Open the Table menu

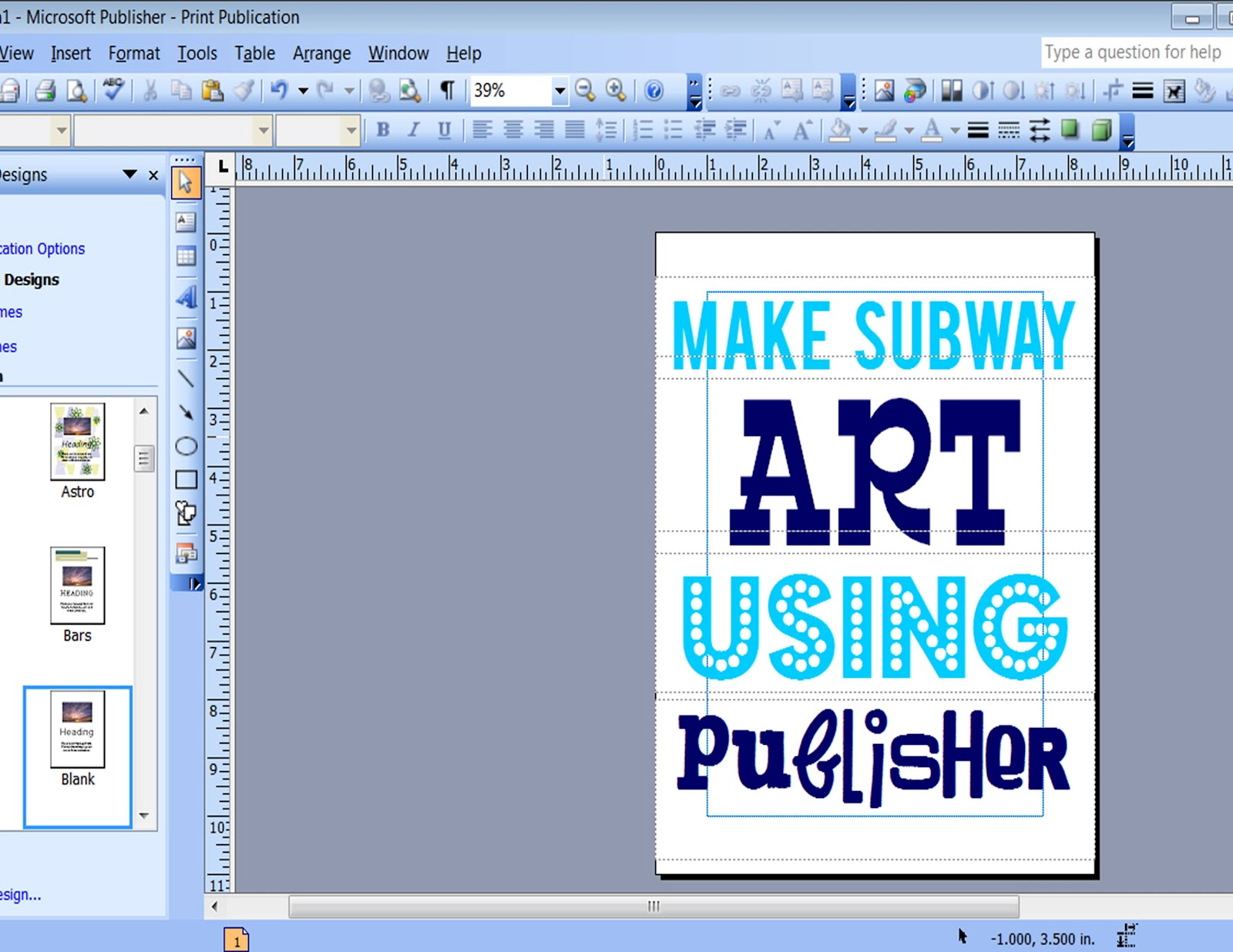click(254, 52)
